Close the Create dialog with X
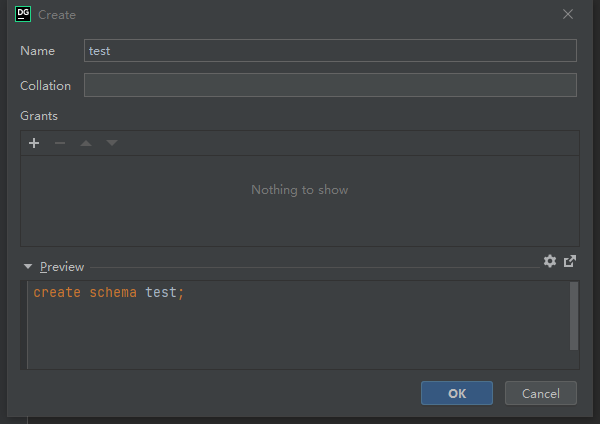This screenshot has width=600, height=424. tap(568, 14)
